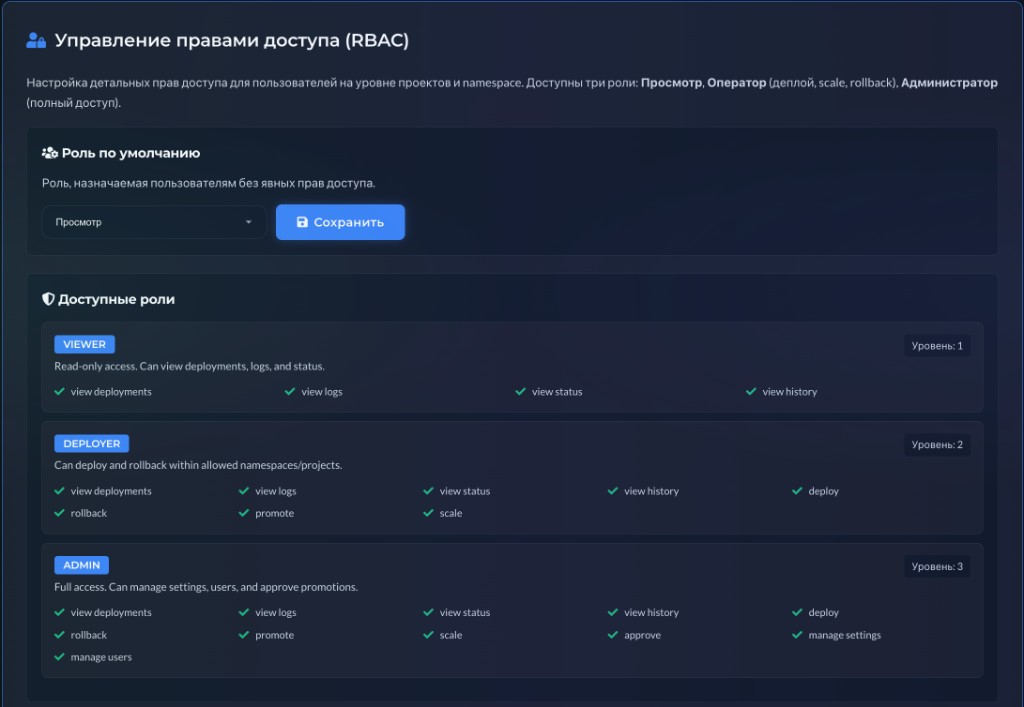Click the checkmark beside "manage users" in ADMIN
This screenshot has height=707, width=1024.
(x=58, y=657)
